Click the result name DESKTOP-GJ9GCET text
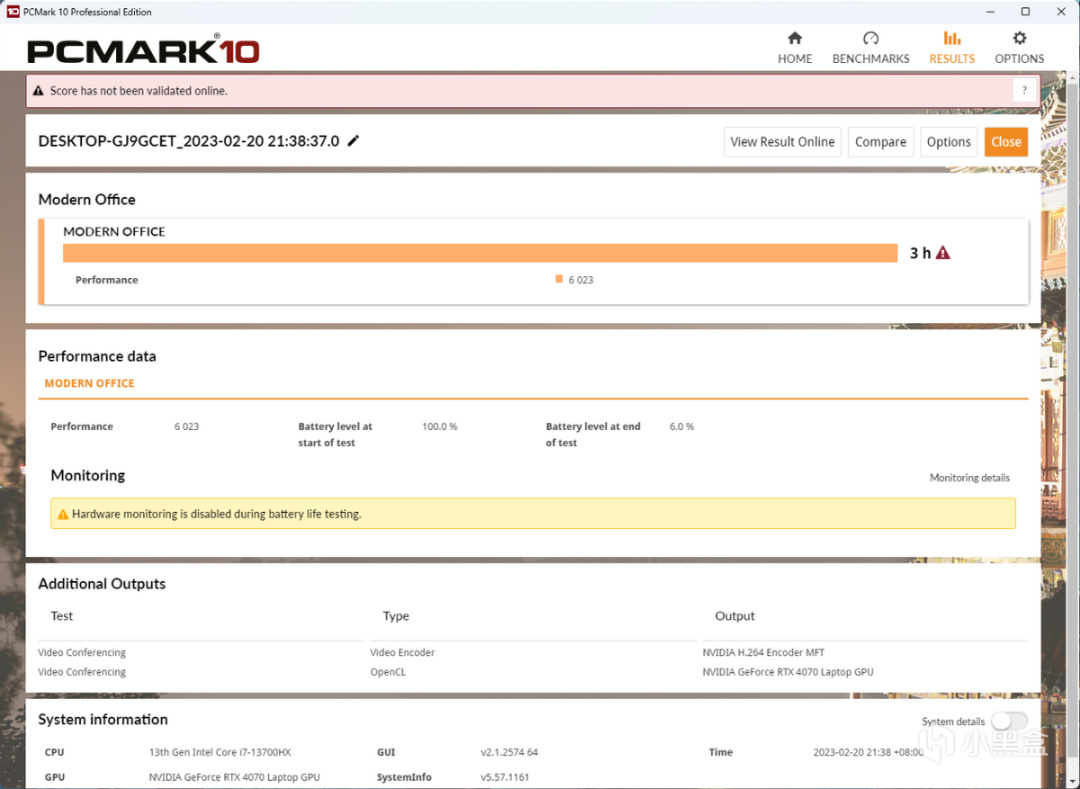 point(189,141)
